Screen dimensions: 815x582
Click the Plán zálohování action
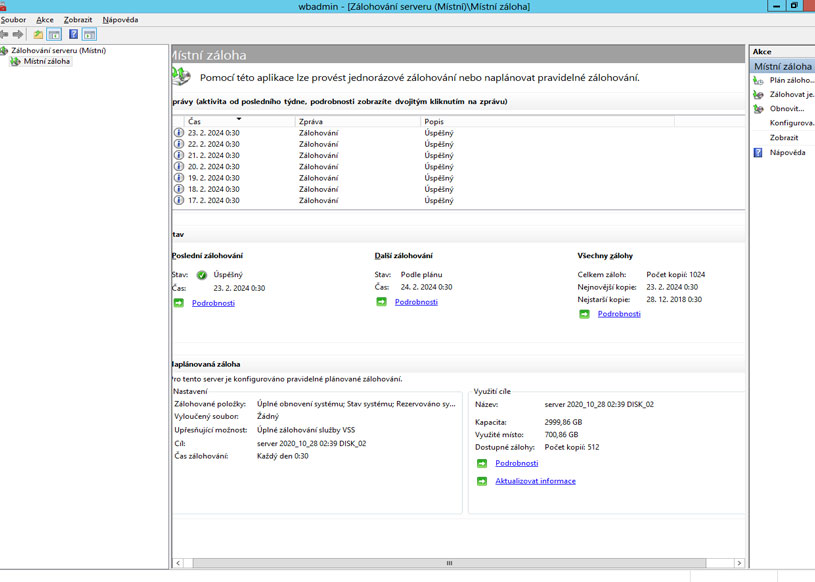(x=791, y=80)
